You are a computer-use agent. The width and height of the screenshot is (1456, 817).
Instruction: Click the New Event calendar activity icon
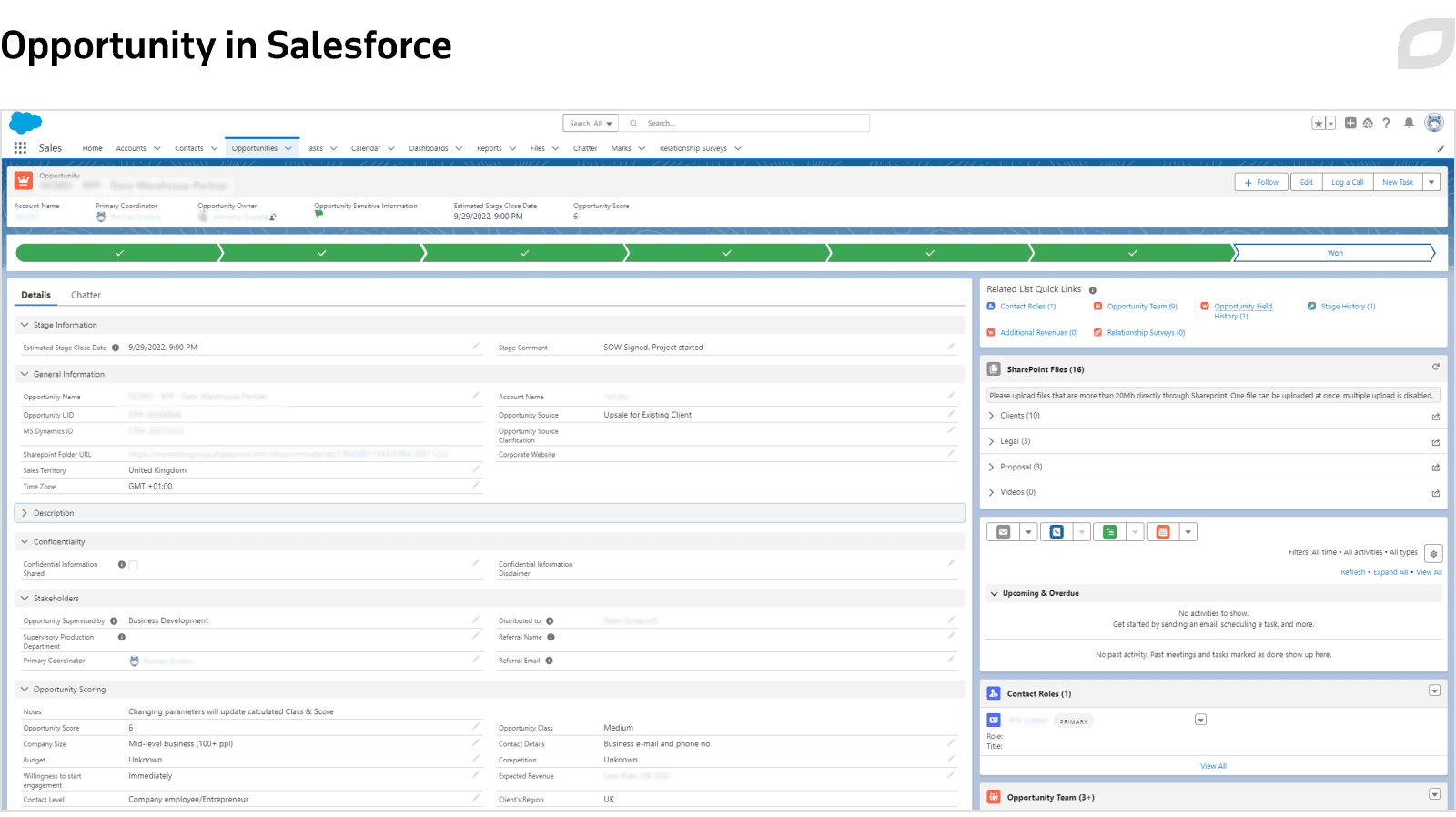tap(1163, 532)
